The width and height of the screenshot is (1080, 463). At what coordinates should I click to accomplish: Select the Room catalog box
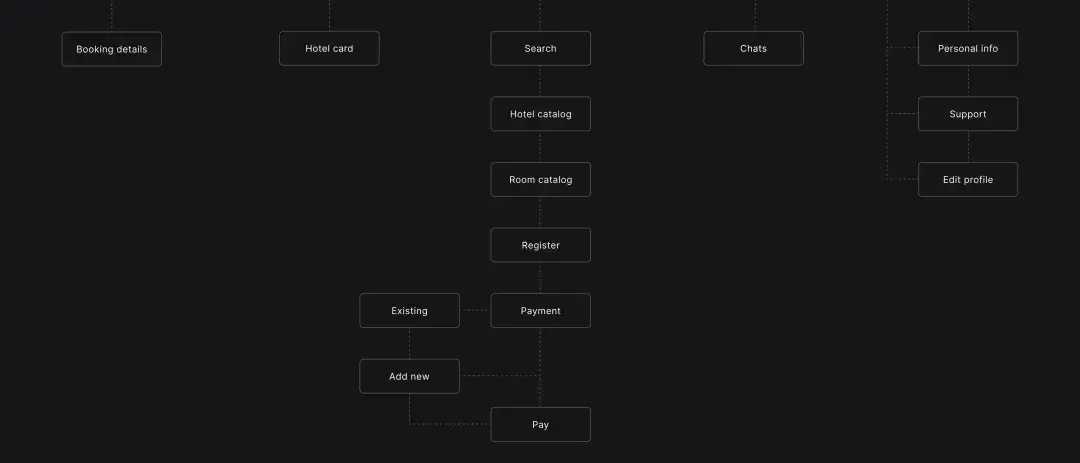pos(541,179)
